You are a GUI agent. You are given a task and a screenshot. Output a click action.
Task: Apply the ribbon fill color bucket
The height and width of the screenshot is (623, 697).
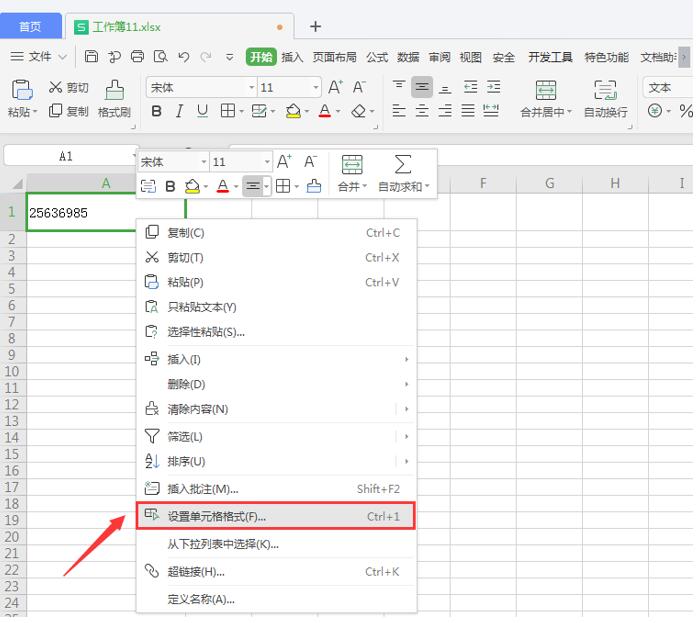click(293, 111)
